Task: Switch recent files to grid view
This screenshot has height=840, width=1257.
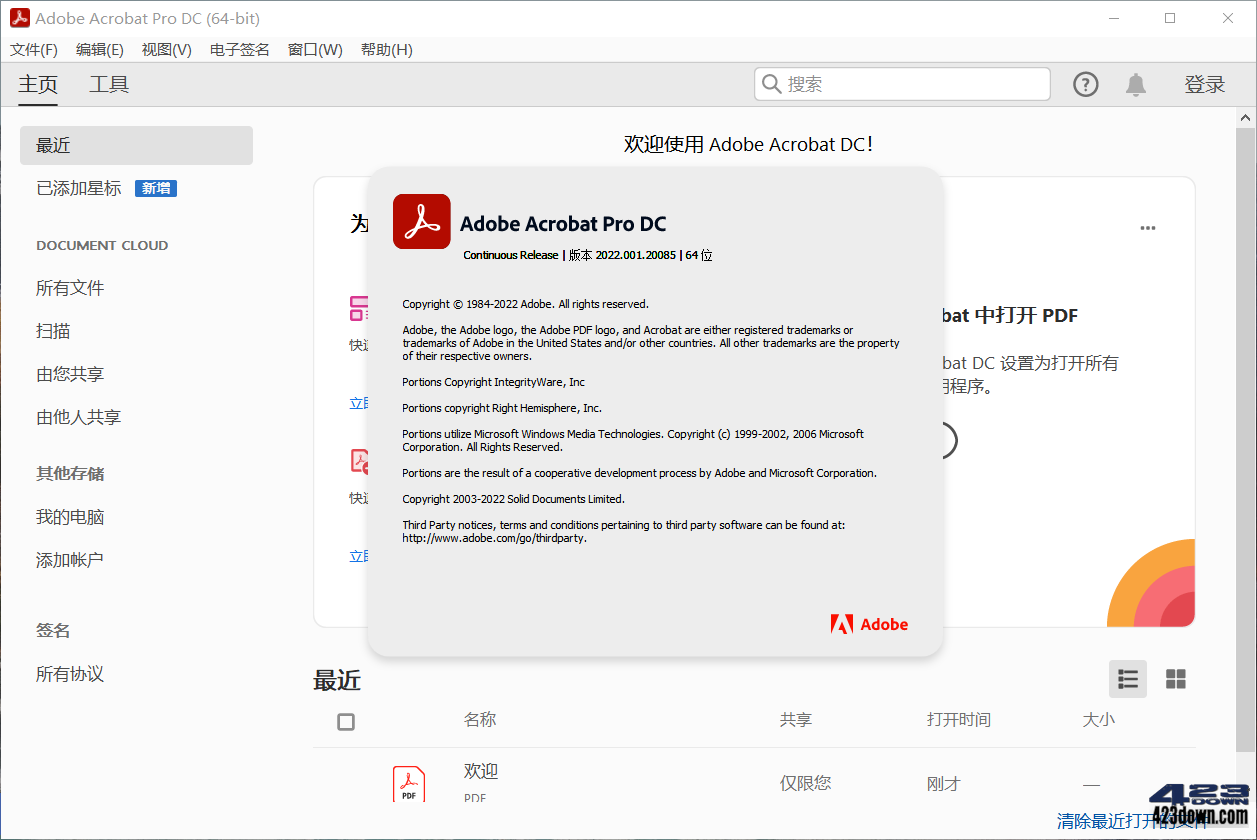Action: click(x=1176, y=679)
